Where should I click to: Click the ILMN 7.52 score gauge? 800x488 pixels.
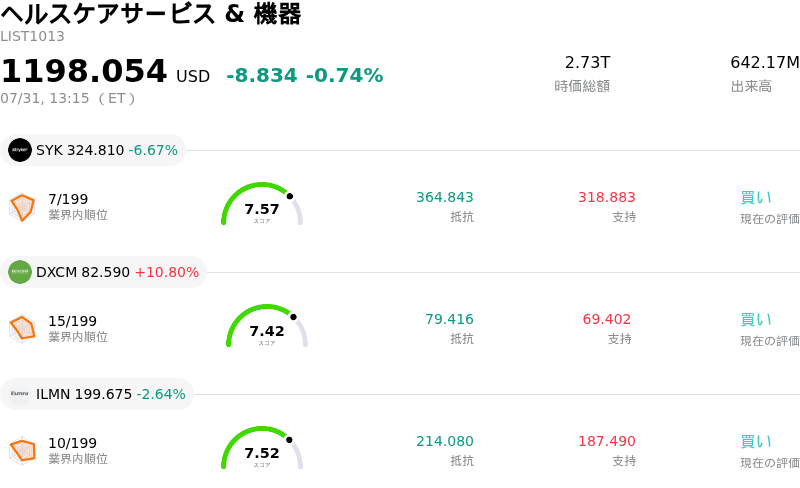coord(262,448)
